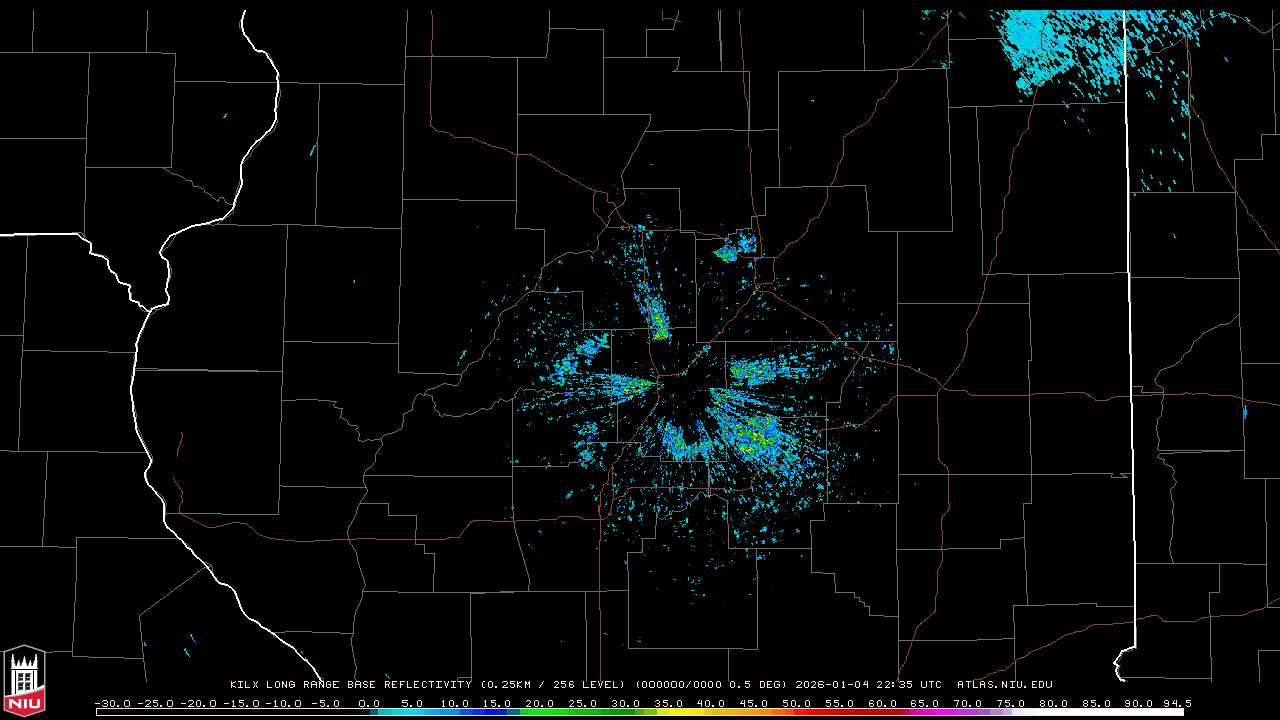Click the blue 15.0 dBZ color on scale

[x=497, y=712]
